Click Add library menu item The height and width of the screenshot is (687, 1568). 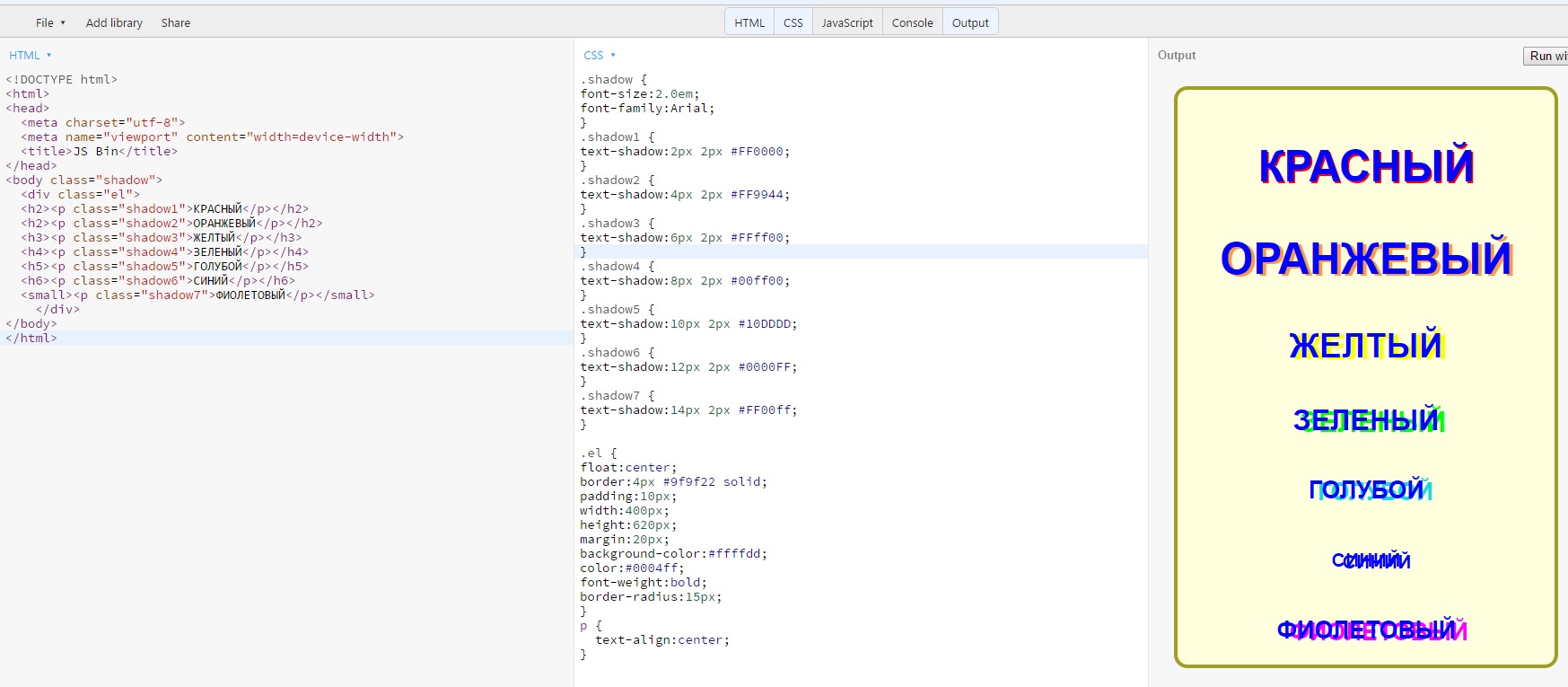coord(114,22)
